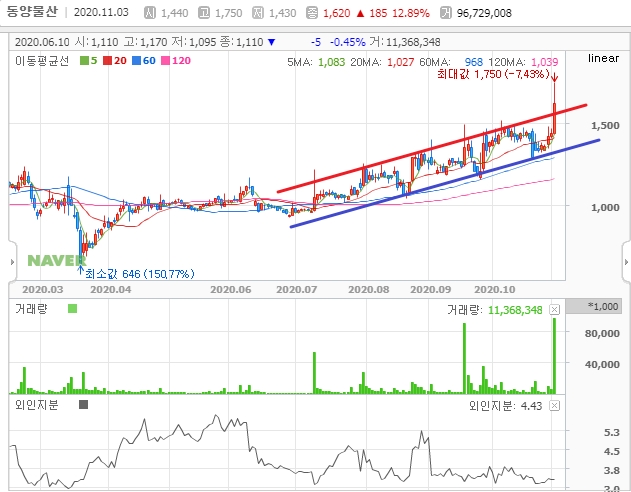Click the closing price 1,620
The width and height of the screenshot is (631, 492).
point(336,13)
